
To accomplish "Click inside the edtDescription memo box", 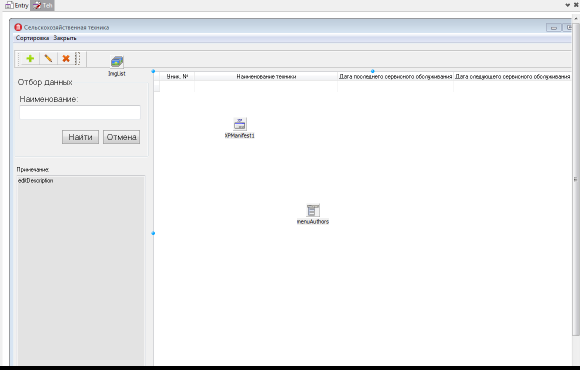I will [x=81, y=271].
